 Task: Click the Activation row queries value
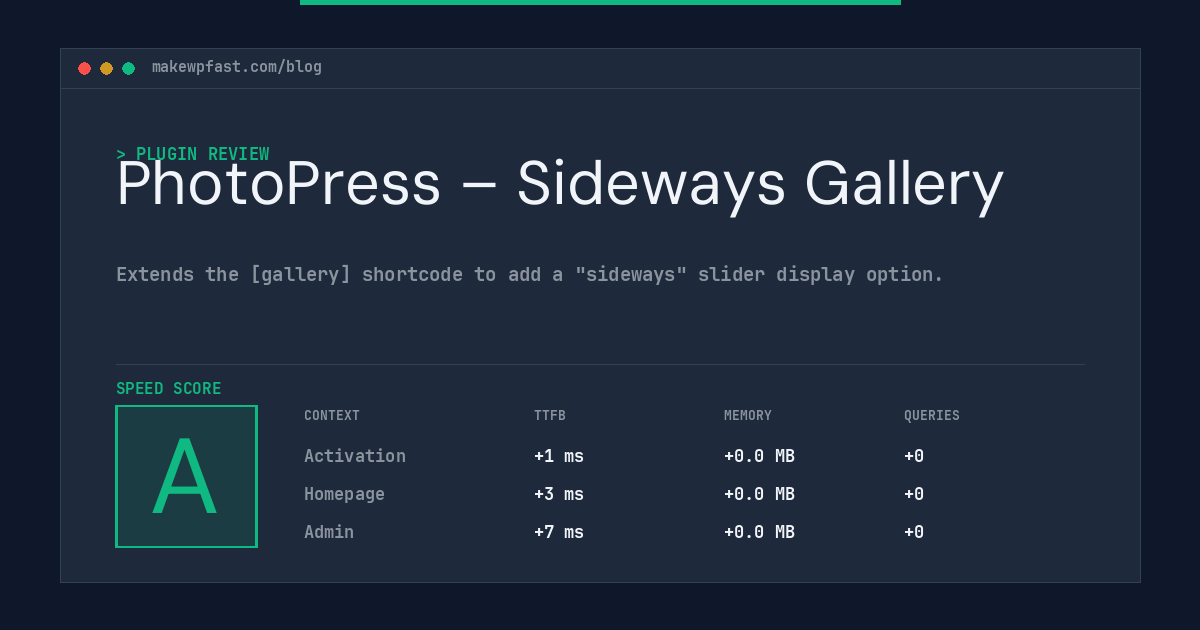[914, 456]
